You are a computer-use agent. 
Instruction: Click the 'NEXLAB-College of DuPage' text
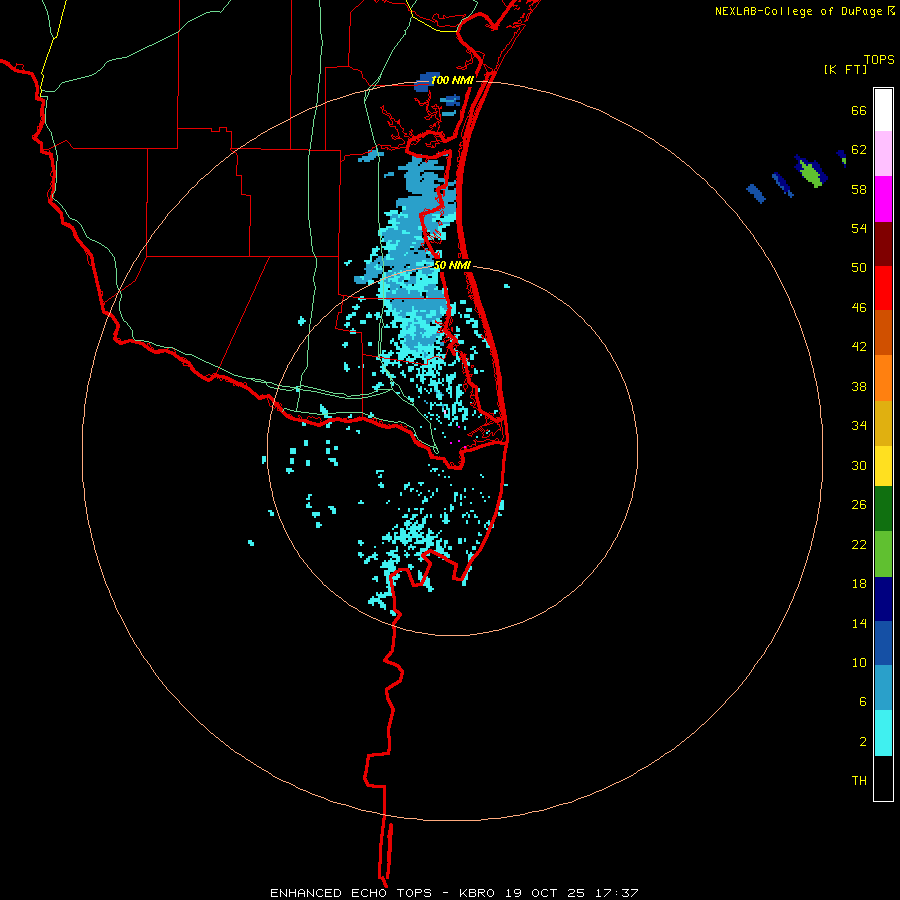coord(798,11)
